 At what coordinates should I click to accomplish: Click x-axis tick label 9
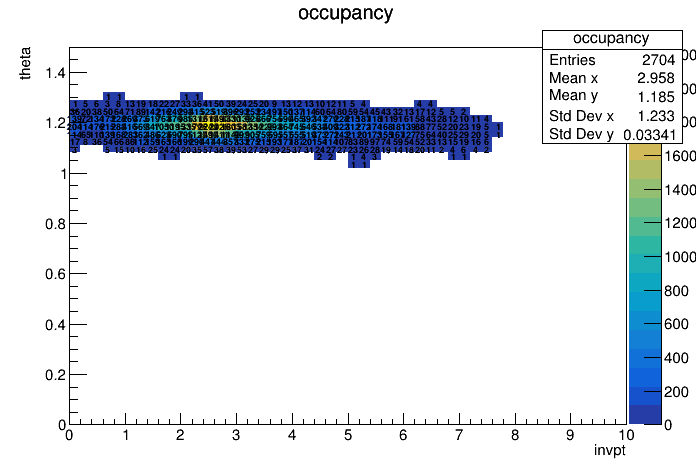[x=570, y=435]
